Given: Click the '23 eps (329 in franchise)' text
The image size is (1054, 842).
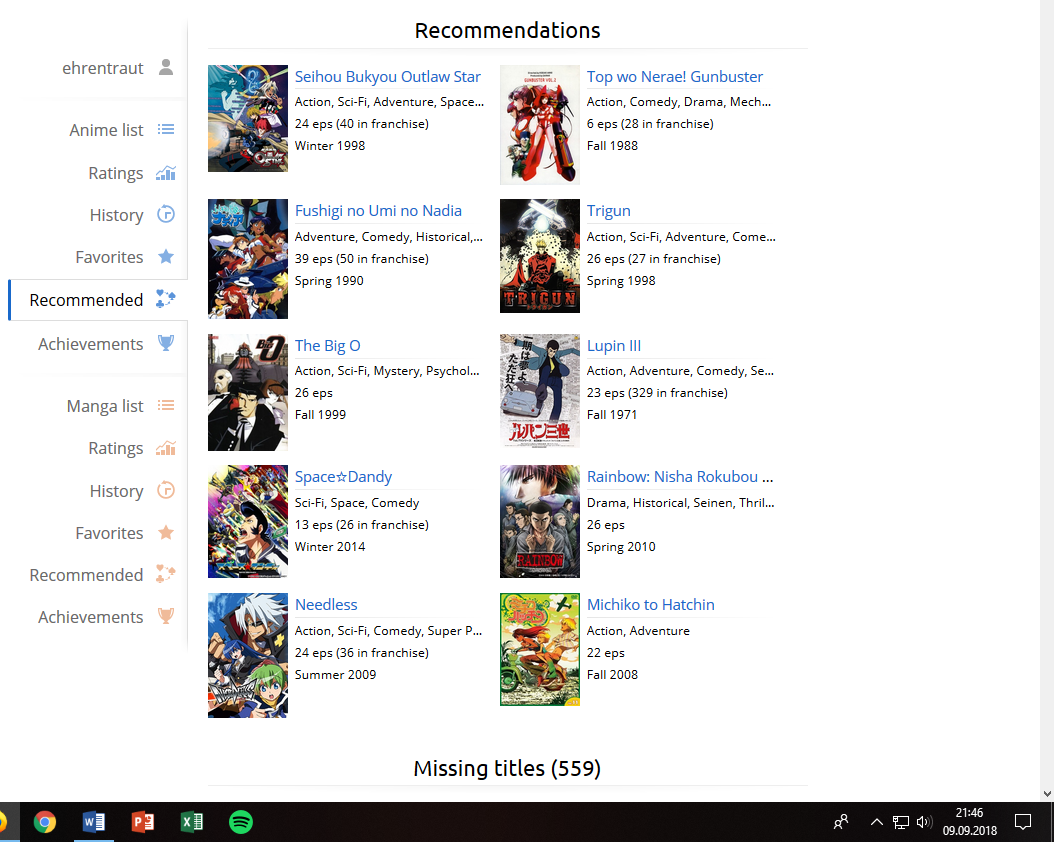Looking at the screenshot, I should click(657, 392).
